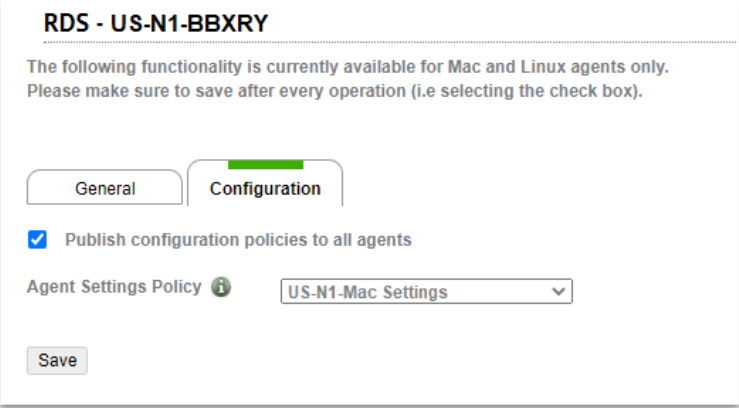
Task: Switch to the General tab
Action: 105,188
